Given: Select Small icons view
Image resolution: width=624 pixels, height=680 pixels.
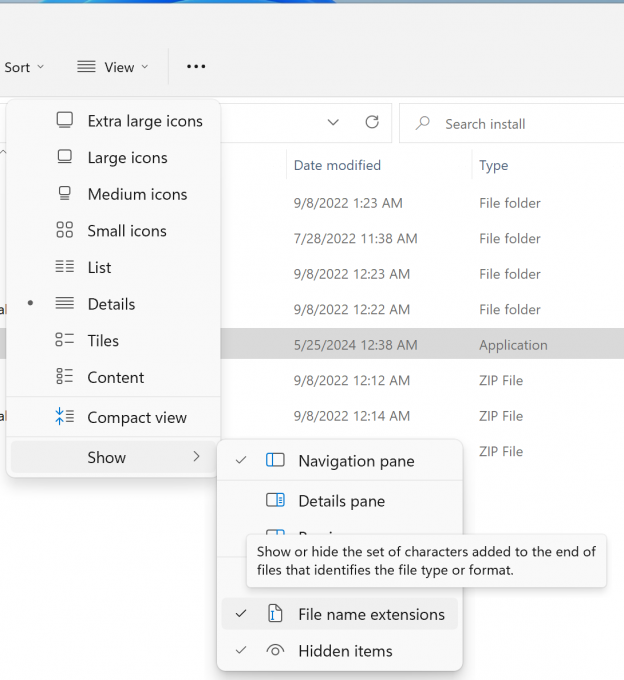Looking at the screenshot, I should tap(113, 231).
